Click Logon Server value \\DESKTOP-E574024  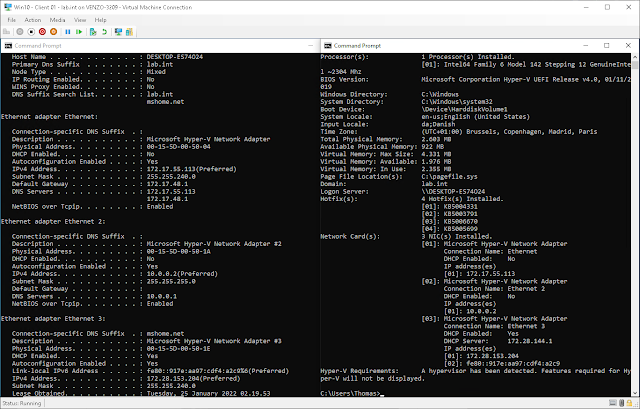(x=453, y=191)
